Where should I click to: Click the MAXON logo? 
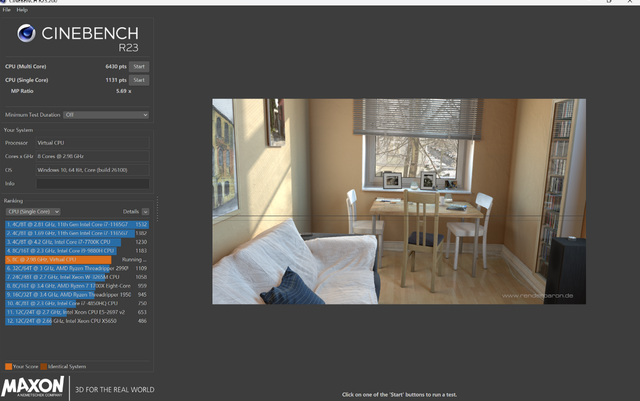pyautogui.click(x=33, y=387)
